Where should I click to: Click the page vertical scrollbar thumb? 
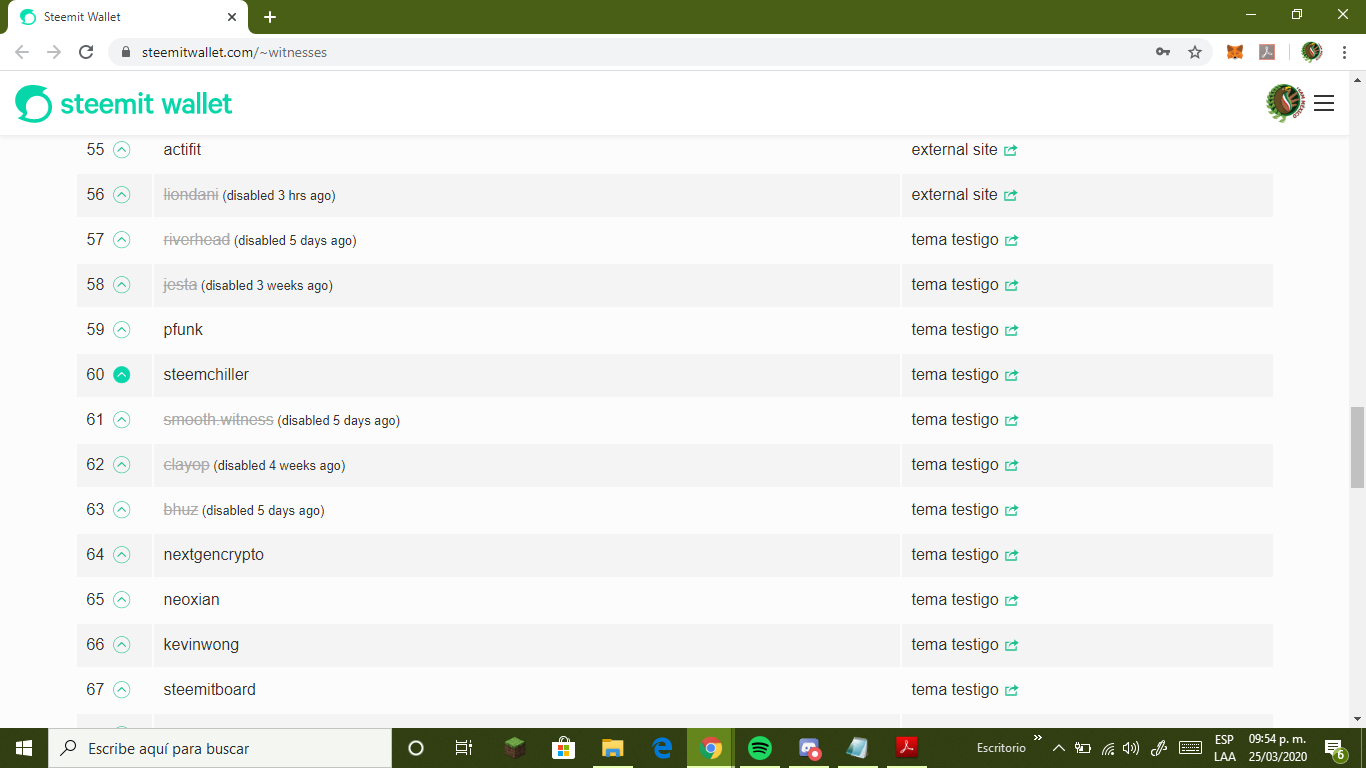click(1357, 446)
